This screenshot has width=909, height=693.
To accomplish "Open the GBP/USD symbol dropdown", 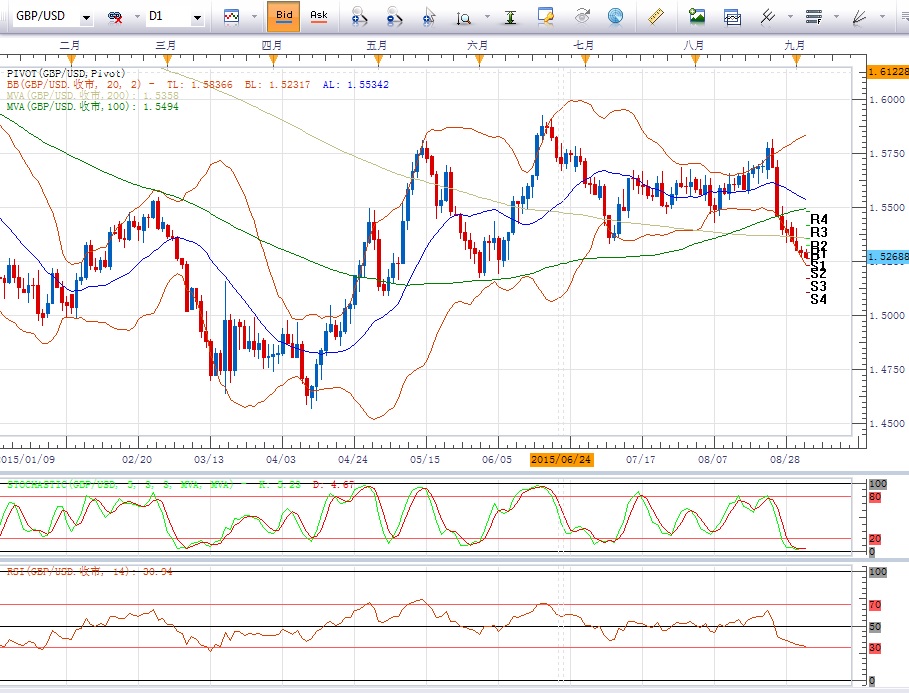I will pyautogui.click(x=86, y=18).
